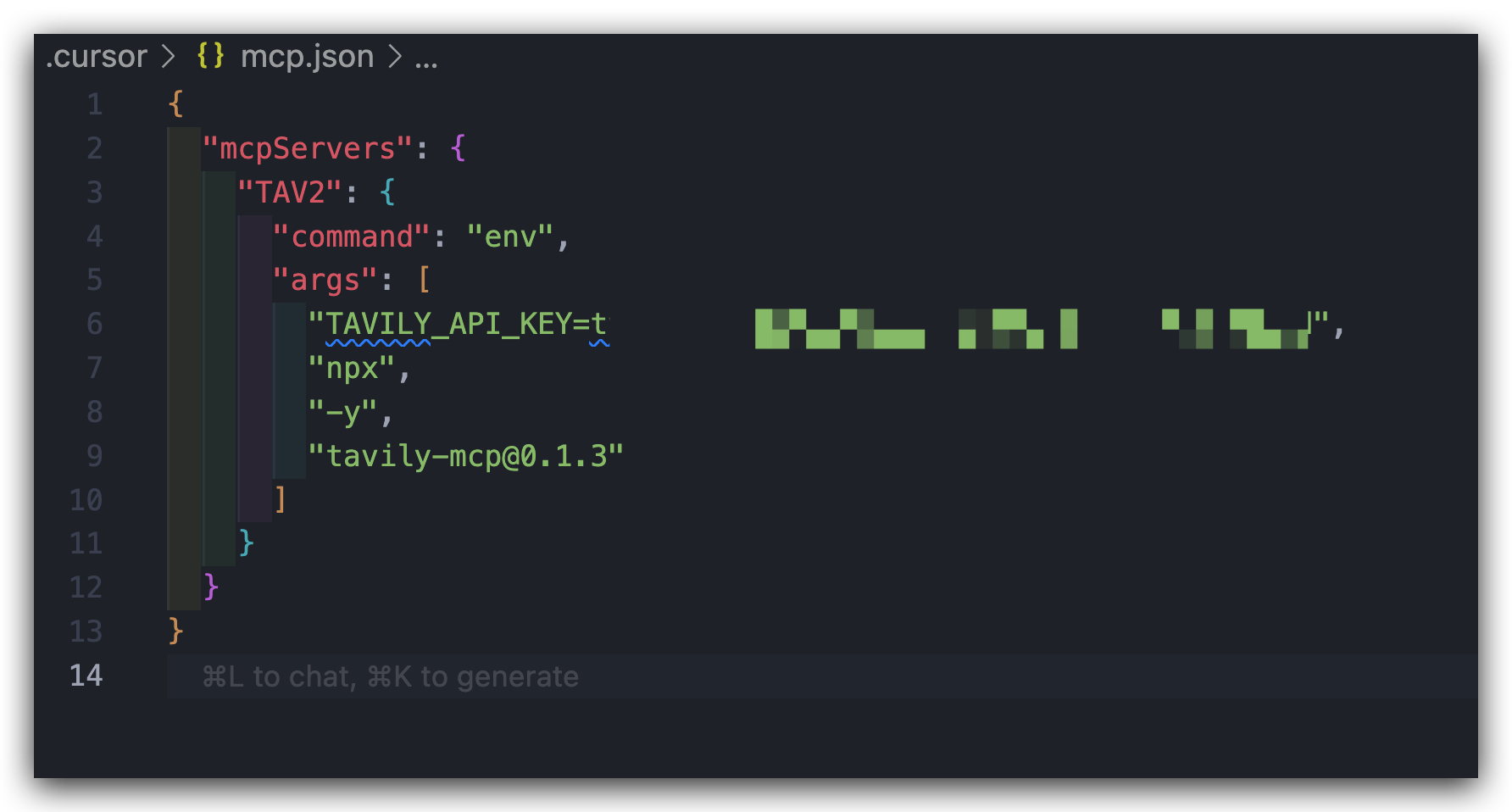Screen dimensions: 1512x812
Task: Place cursor on the "mcpServers" key
Action: coord(307,148)
